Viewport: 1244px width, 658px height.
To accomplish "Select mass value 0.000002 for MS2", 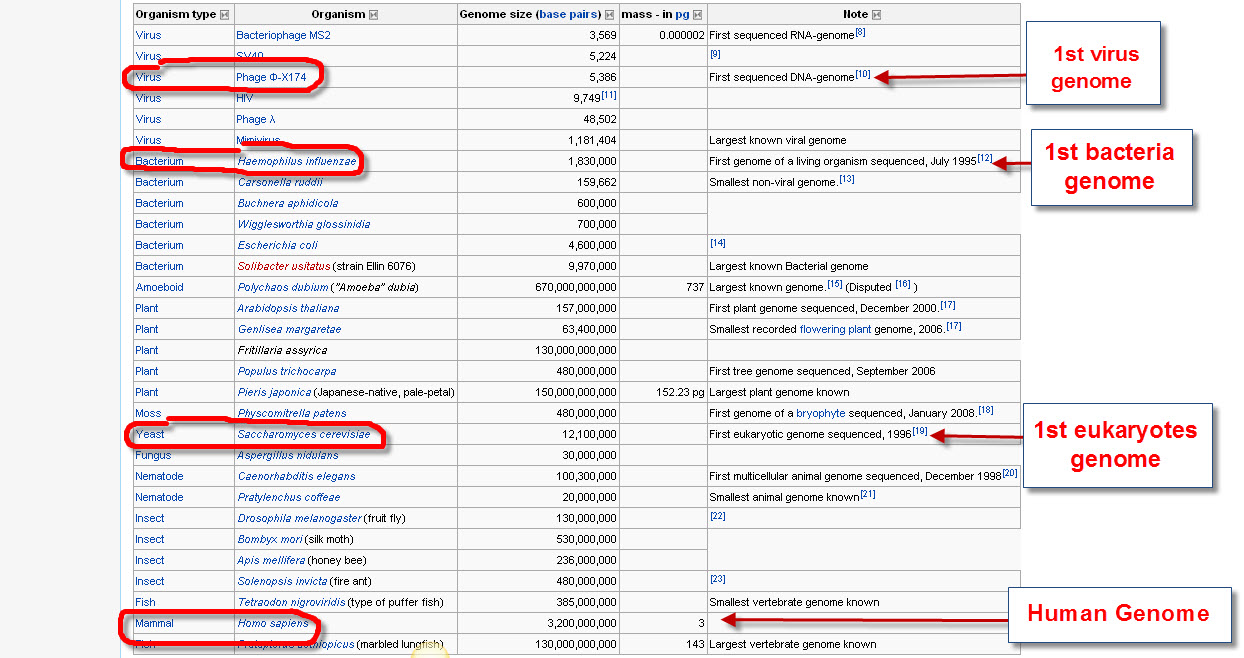I will point(682,35).
